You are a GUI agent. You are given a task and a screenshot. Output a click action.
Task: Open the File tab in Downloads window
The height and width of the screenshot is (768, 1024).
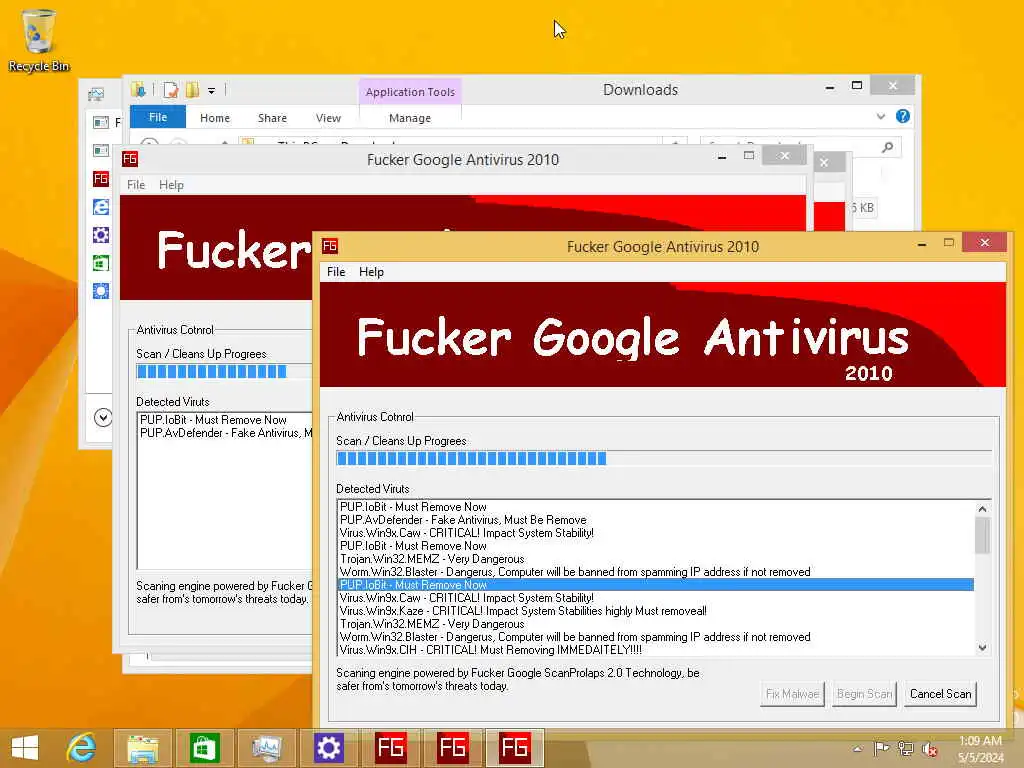157,117
